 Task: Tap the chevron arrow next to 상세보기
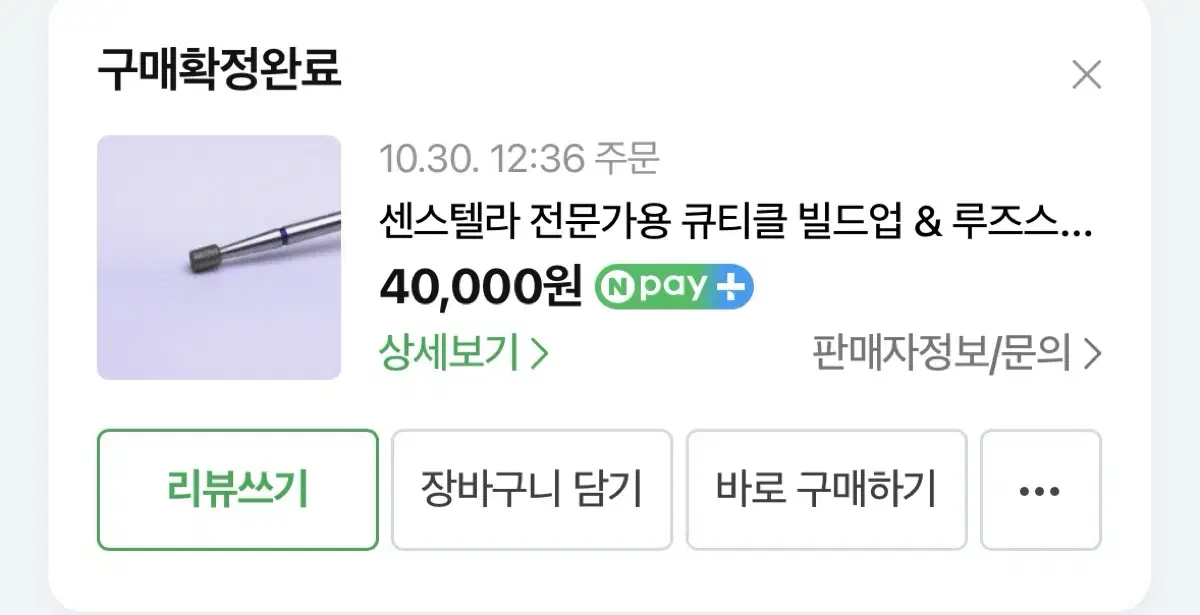click(x=539, y=353)
